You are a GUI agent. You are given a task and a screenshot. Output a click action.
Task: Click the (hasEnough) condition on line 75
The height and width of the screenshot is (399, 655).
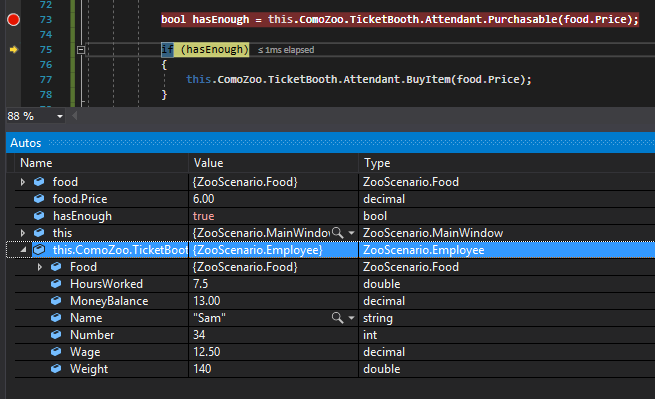coord(214,50)
